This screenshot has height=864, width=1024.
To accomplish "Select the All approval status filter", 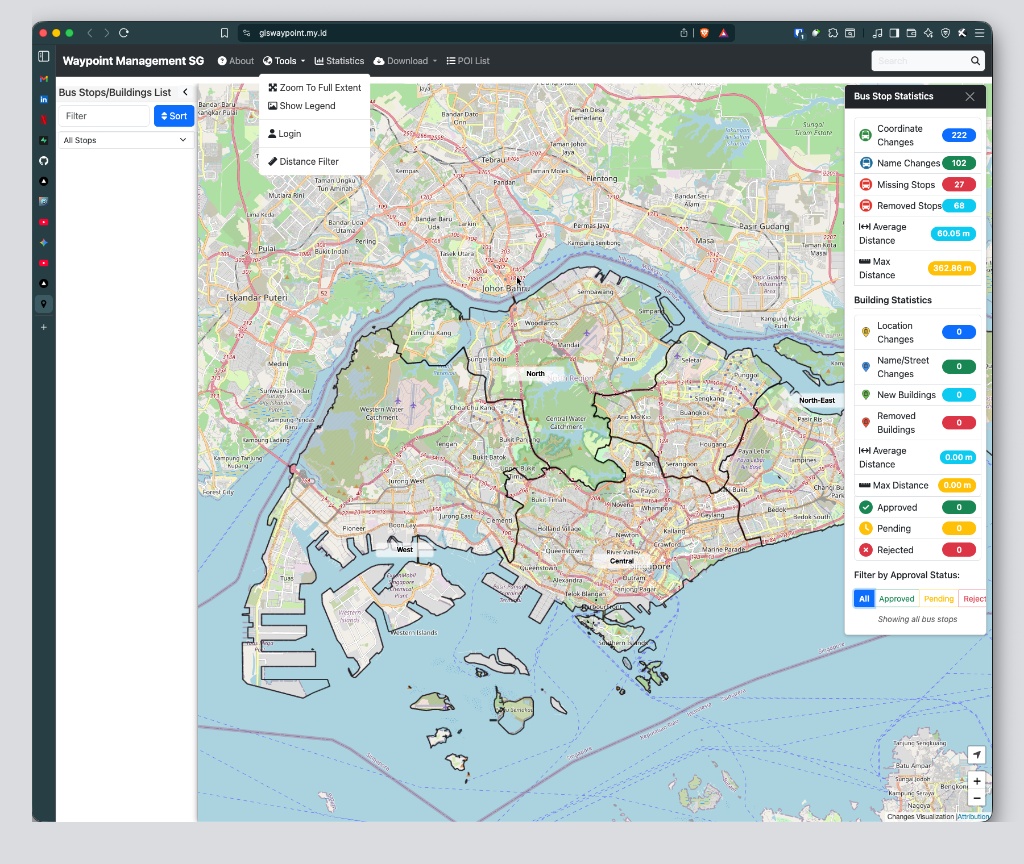I will (864, 599).
